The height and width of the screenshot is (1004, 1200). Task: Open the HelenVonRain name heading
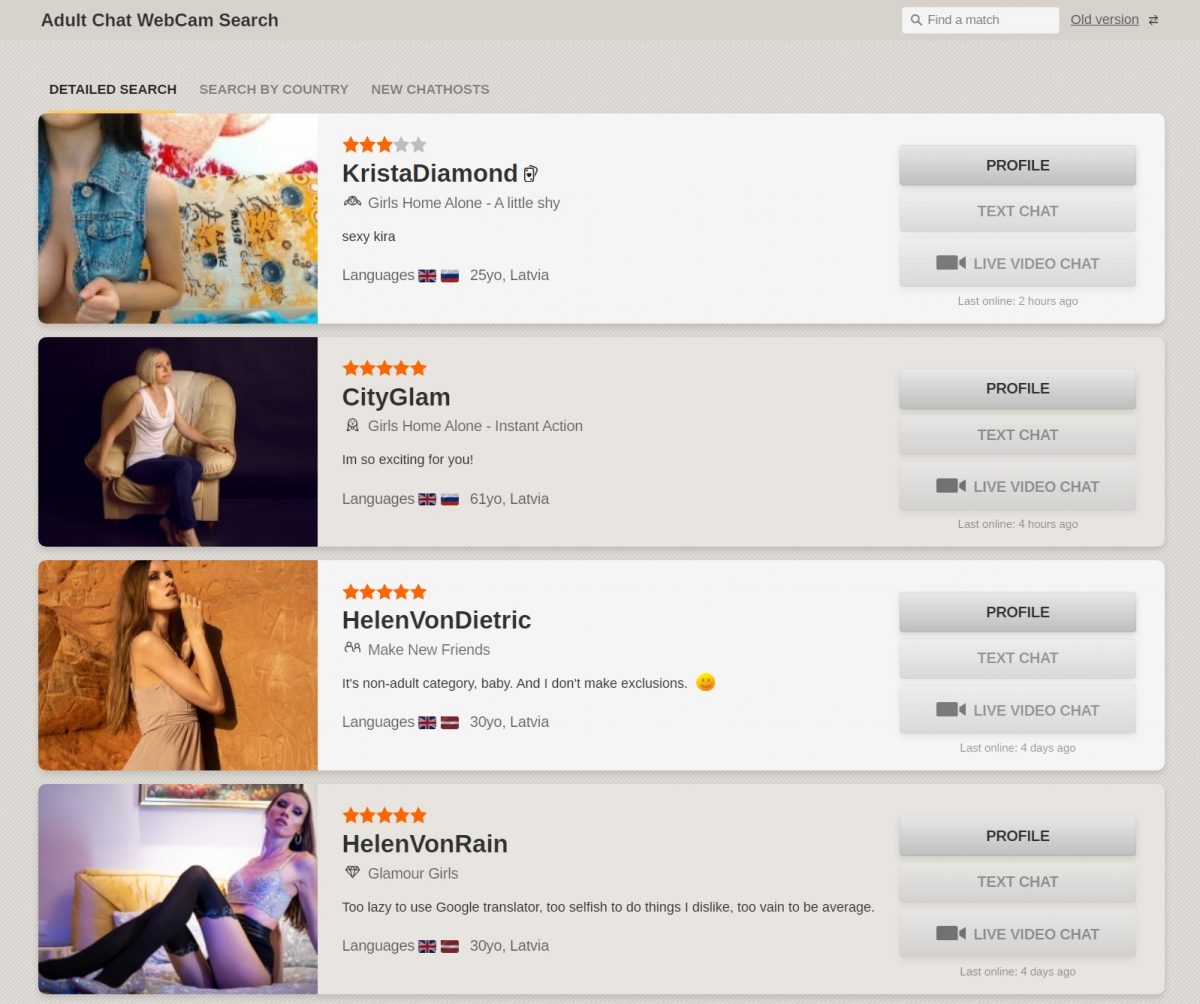point(425,844)
